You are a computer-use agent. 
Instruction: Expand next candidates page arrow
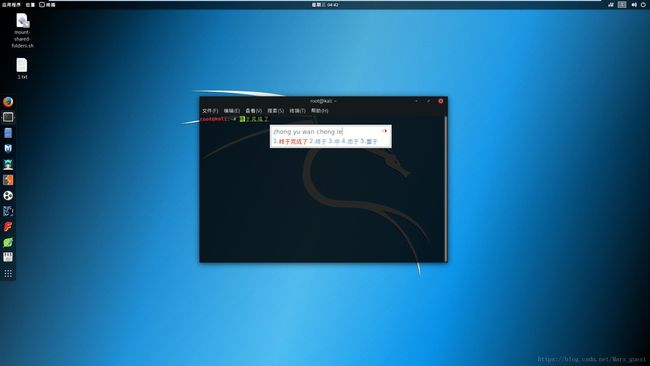[x=384, y=131]
